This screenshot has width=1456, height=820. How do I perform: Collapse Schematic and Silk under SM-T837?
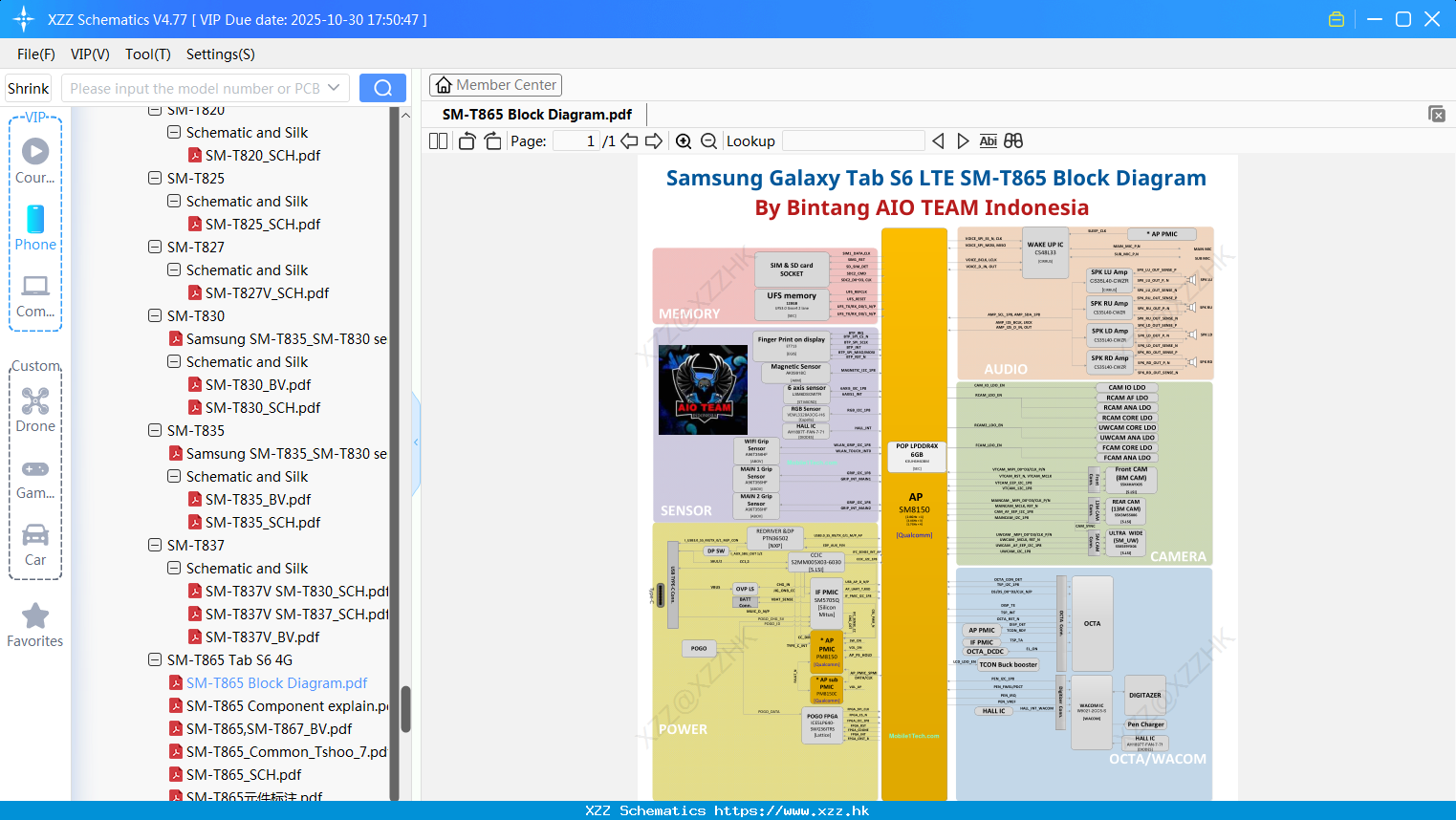pyautogui.click(x=174, y=568)
